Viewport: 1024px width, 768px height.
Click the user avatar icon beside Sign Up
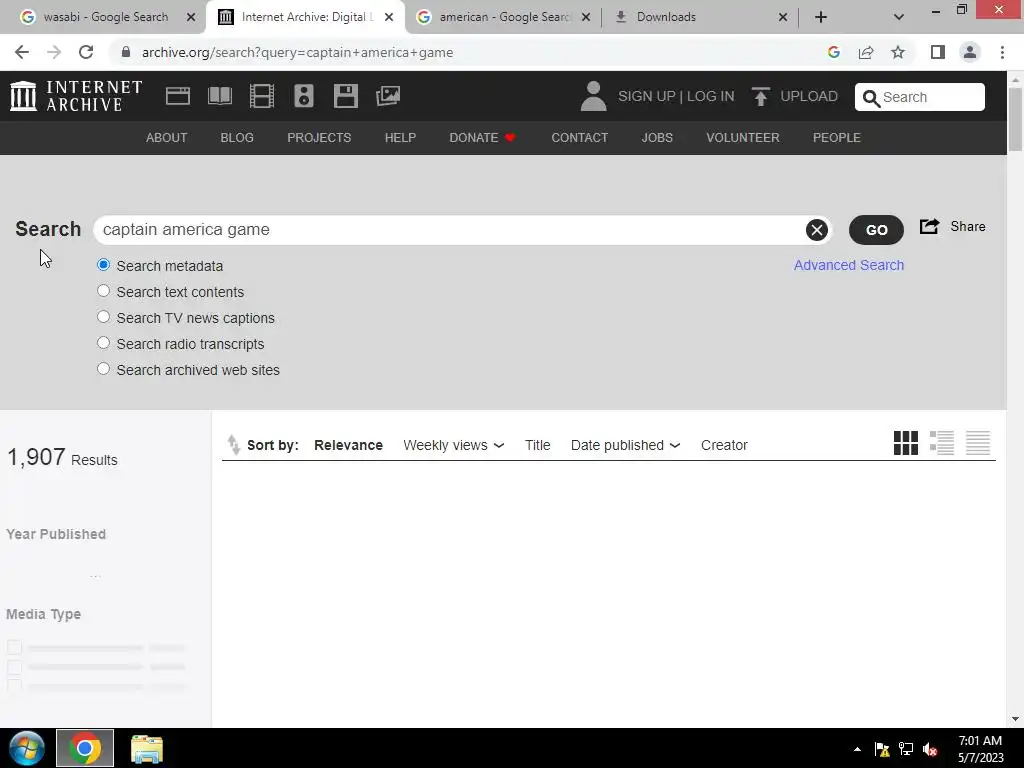(x=593, y=96)
